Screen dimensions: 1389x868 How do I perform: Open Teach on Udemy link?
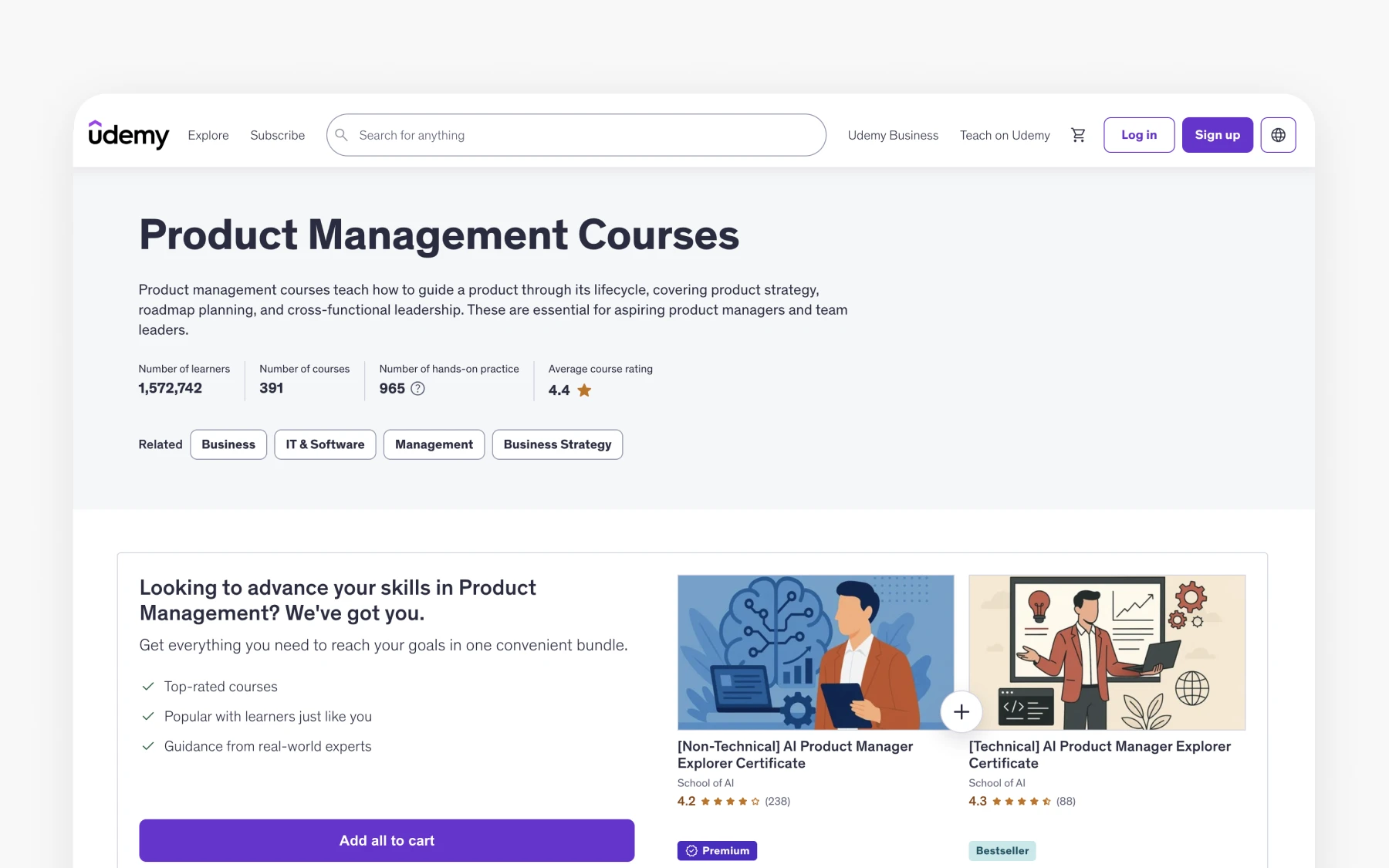[1005, 135]
